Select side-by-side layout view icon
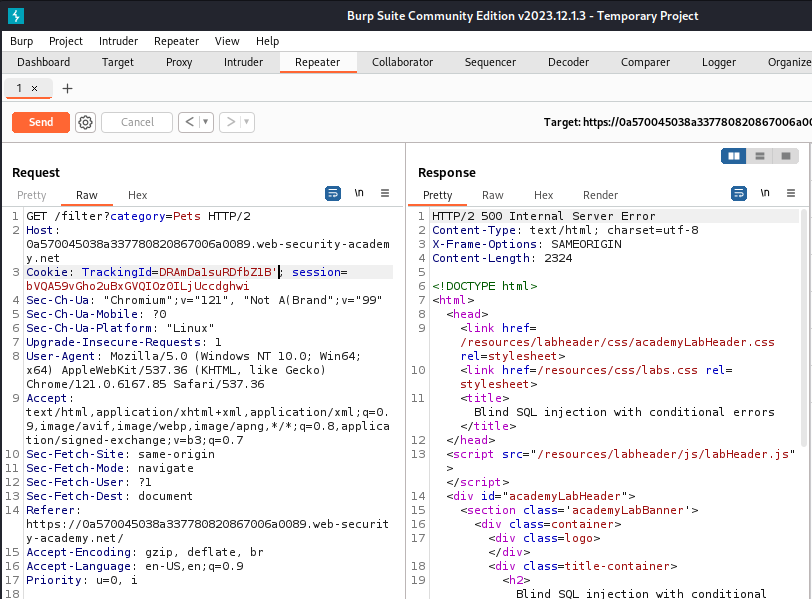The image size is (812, 599). pos(734,156)
